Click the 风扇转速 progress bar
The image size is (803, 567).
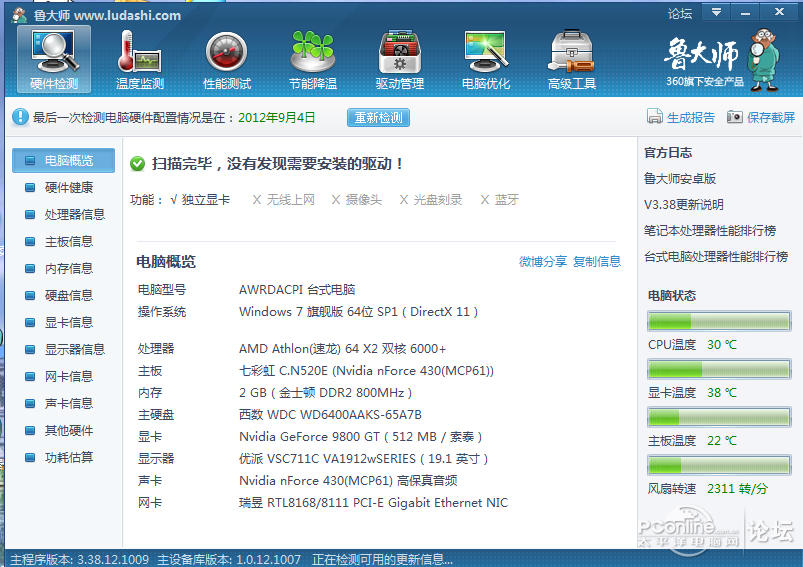(719, 465)
